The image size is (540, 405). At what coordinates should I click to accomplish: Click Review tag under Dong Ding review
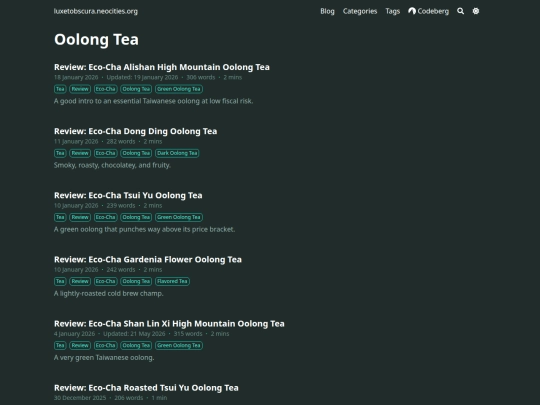pos(80,153)
